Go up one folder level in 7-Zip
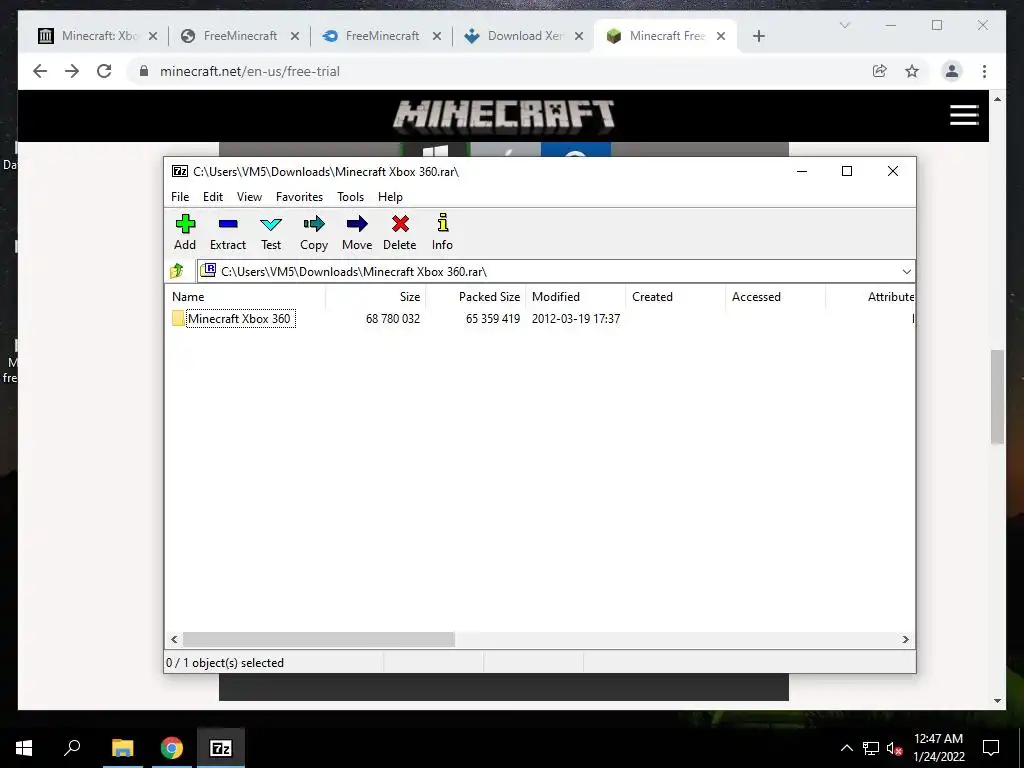 click(177, 271)
